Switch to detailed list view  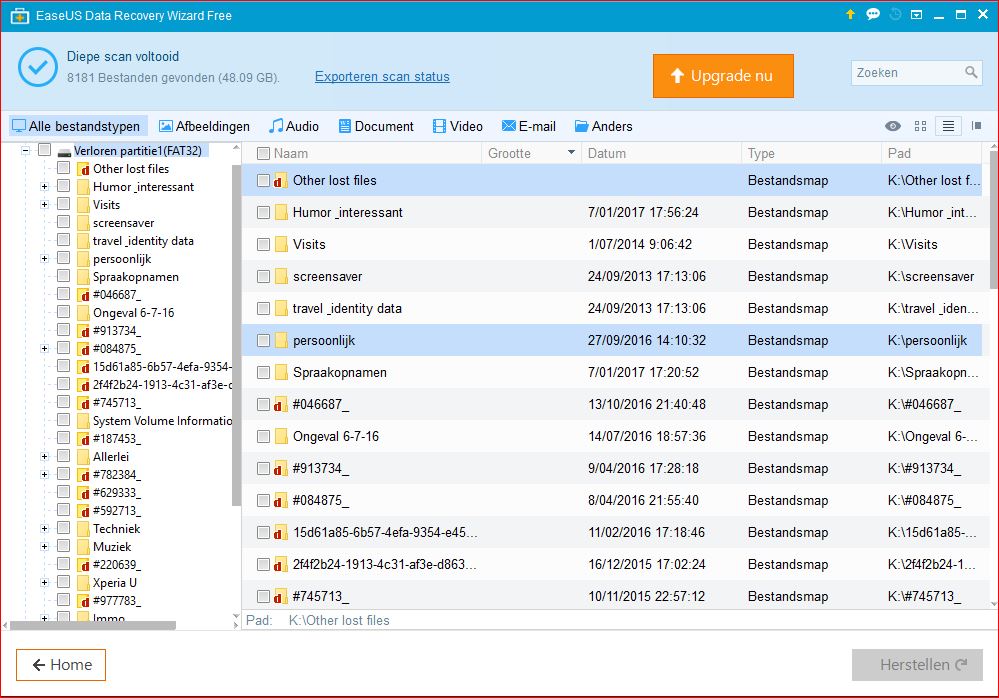click(x=948, y=126)
